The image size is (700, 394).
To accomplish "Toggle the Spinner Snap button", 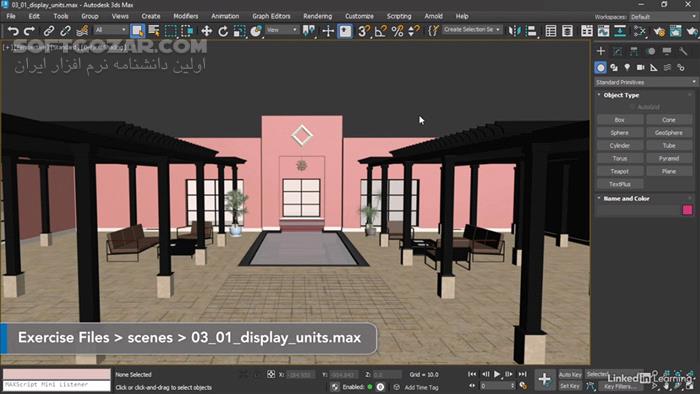I will point(414,31).
